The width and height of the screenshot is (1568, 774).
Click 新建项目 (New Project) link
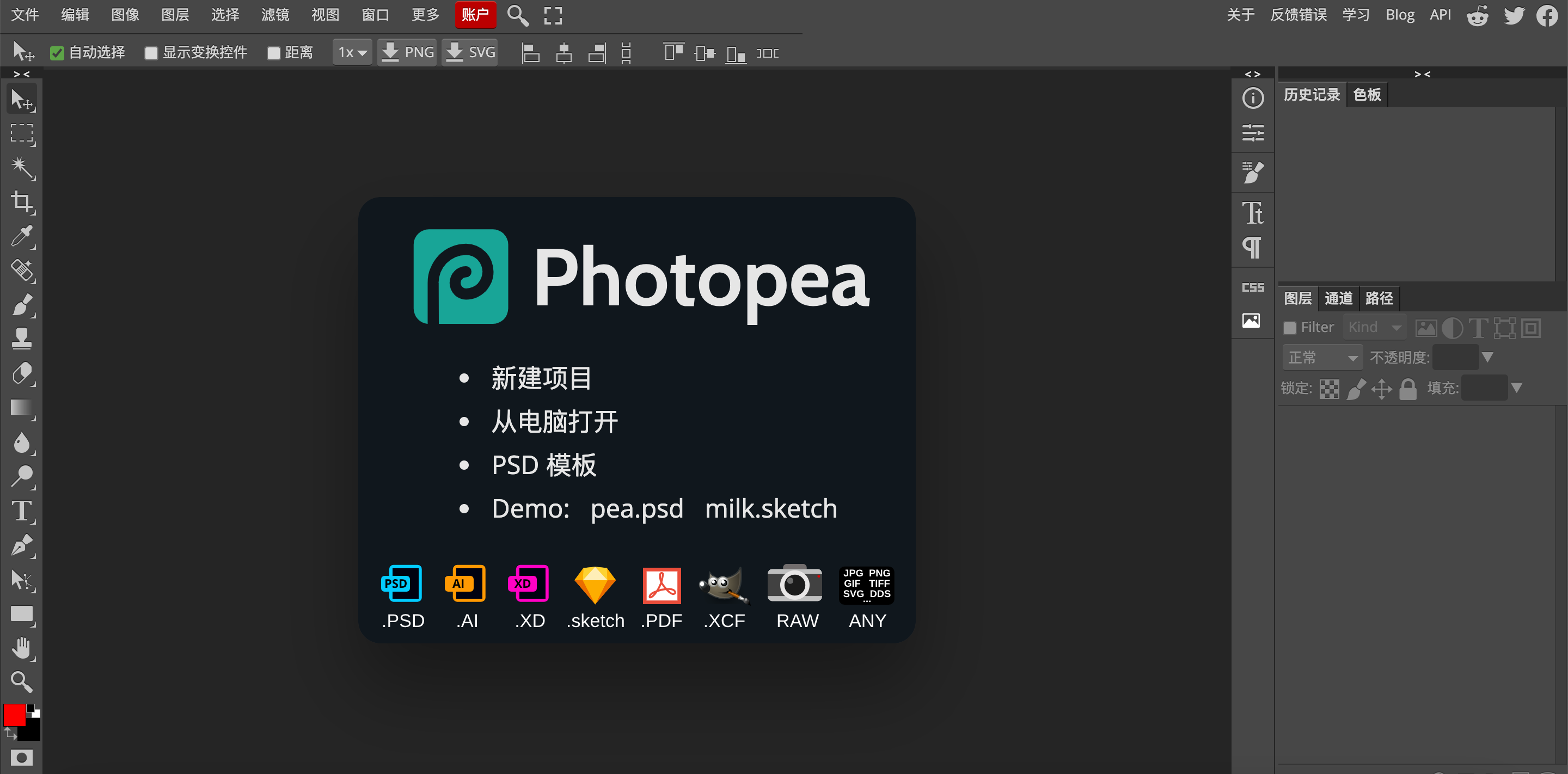541,378
